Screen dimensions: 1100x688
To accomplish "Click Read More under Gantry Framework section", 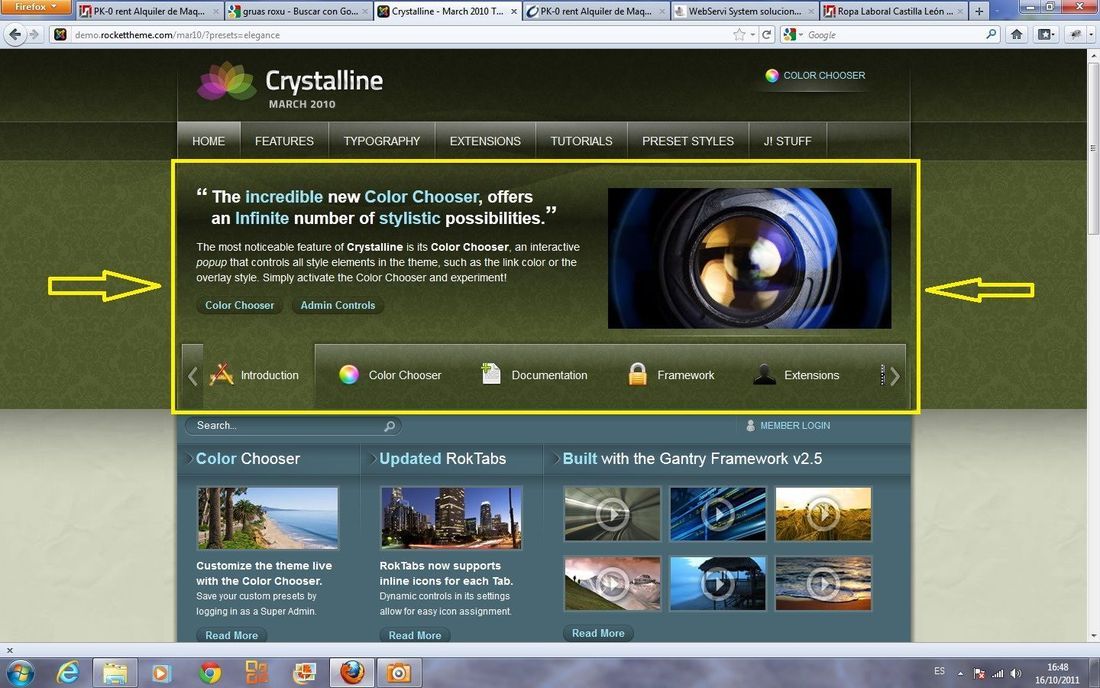I will pos(598,633).
